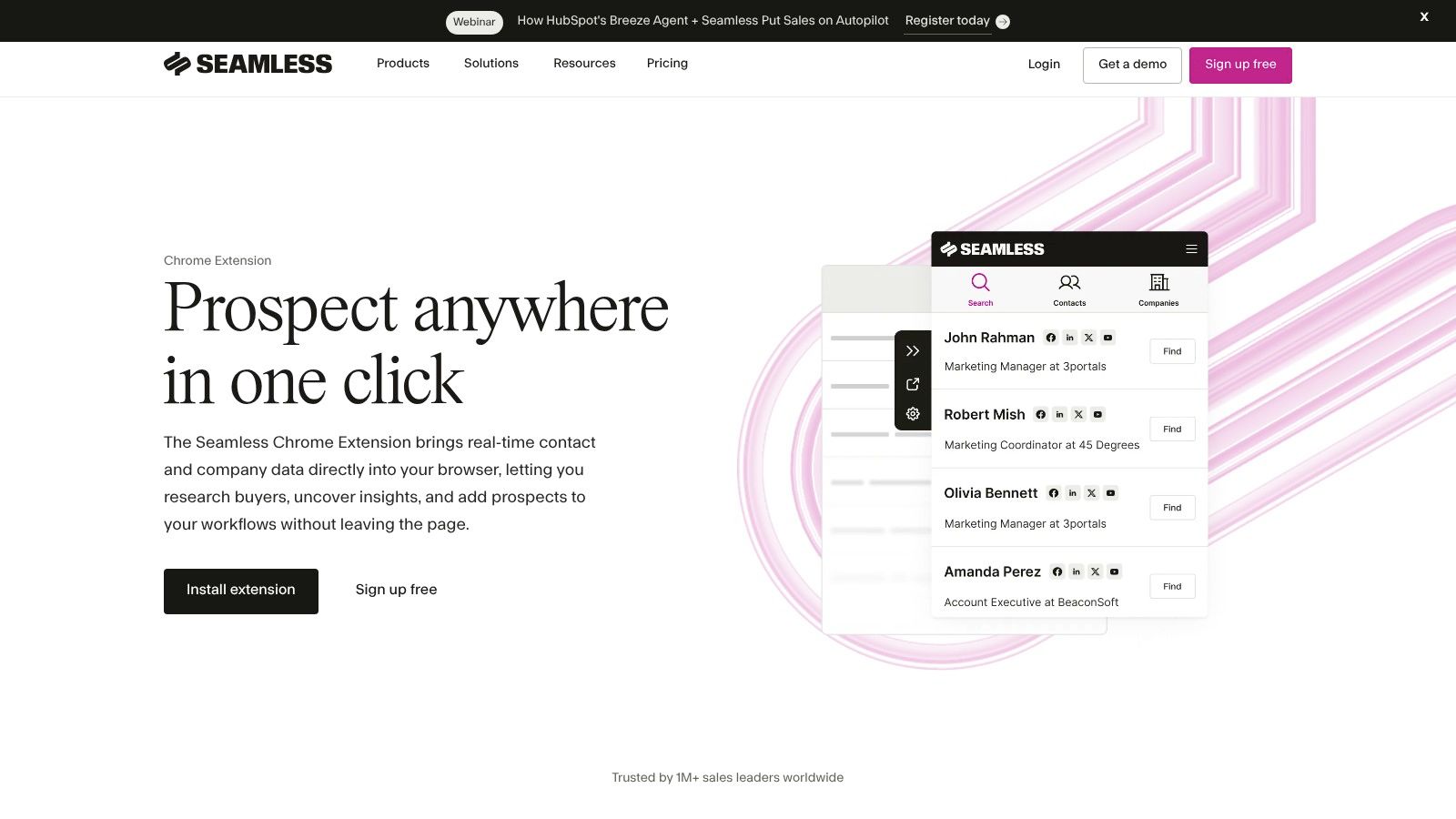
Task: Click Robert Mish's Facebook icon
Action: pyautogui.click(x=1041, y=414)
